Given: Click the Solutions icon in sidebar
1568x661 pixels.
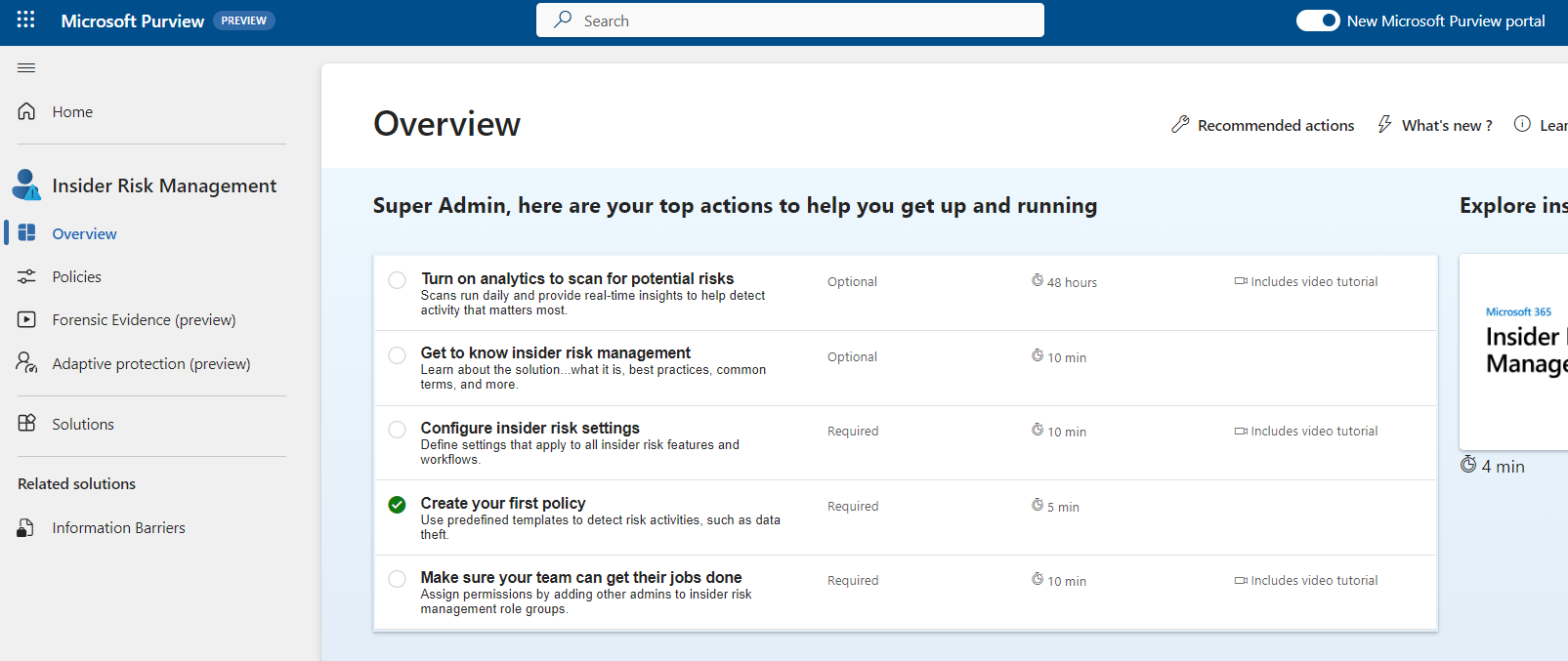Looking at the screenshot, I should click(26, 424).
